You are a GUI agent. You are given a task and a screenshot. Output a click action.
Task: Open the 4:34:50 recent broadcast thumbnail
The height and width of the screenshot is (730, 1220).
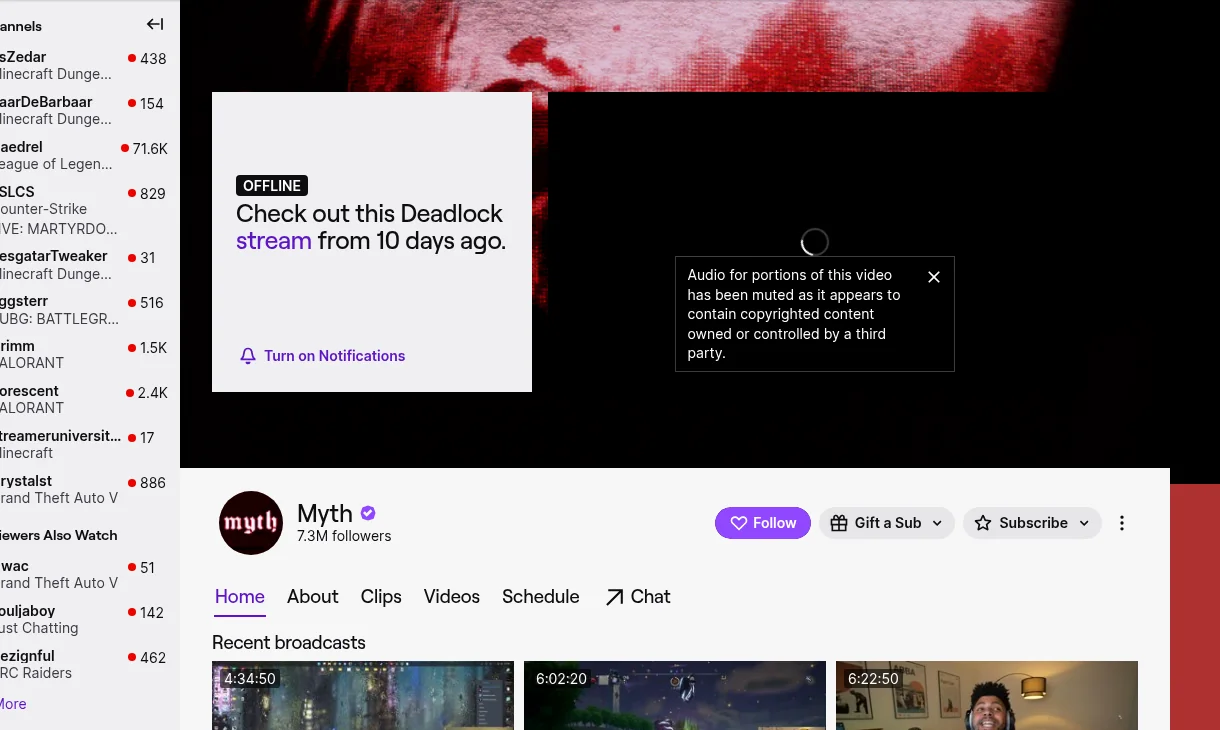363,695
